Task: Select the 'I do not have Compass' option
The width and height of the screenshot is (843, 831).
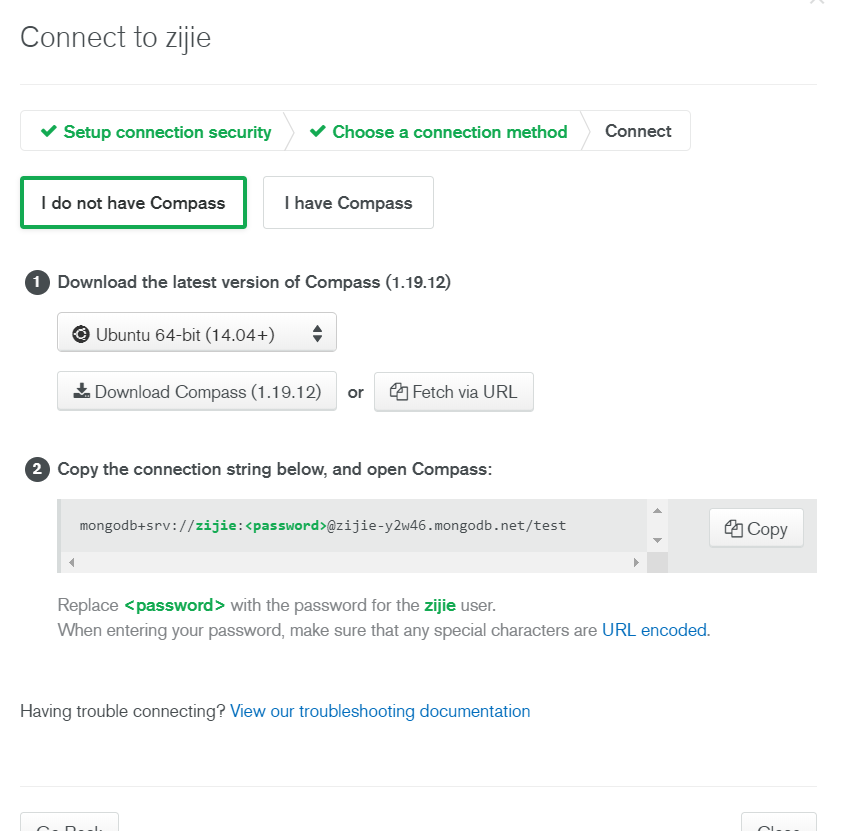Action: click(133, 203)
